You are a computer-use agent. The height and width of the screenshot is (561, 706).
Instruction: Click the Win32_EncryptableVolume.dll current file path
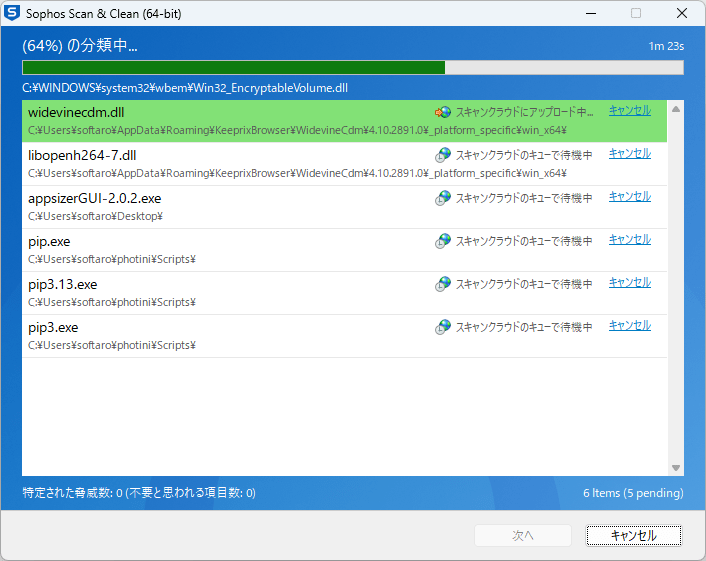(x=185, y=88)
